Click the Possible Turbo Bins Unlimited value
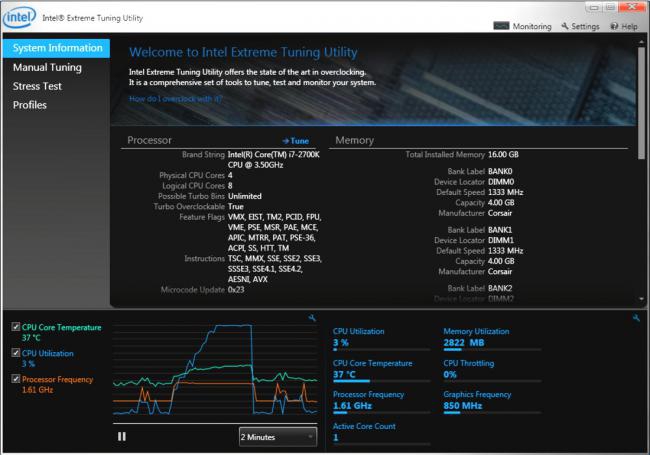Screen dimensions: 650x455 click(x=245, y=196)
